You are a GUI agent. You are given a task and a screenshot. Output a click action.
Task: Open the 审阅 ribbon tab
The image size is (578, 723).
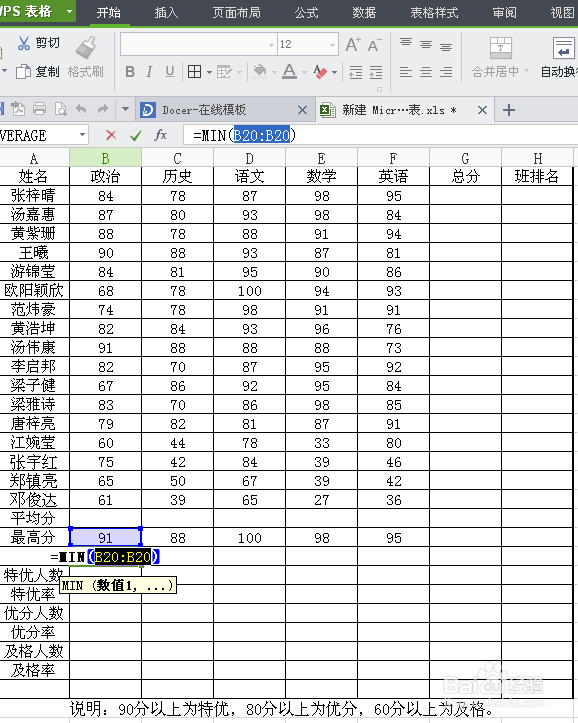(x=504, y=12)
